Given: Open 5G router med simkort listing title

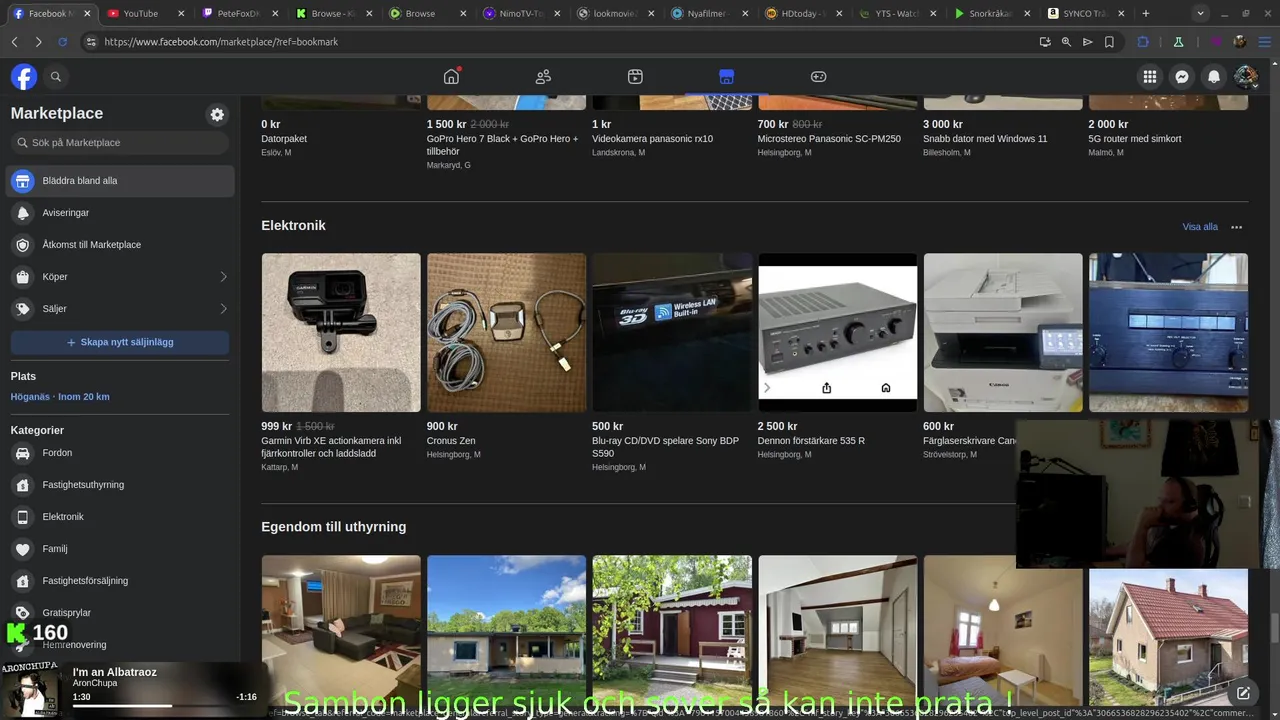Looking at the screenshot, I should [x=1135, y=139].
